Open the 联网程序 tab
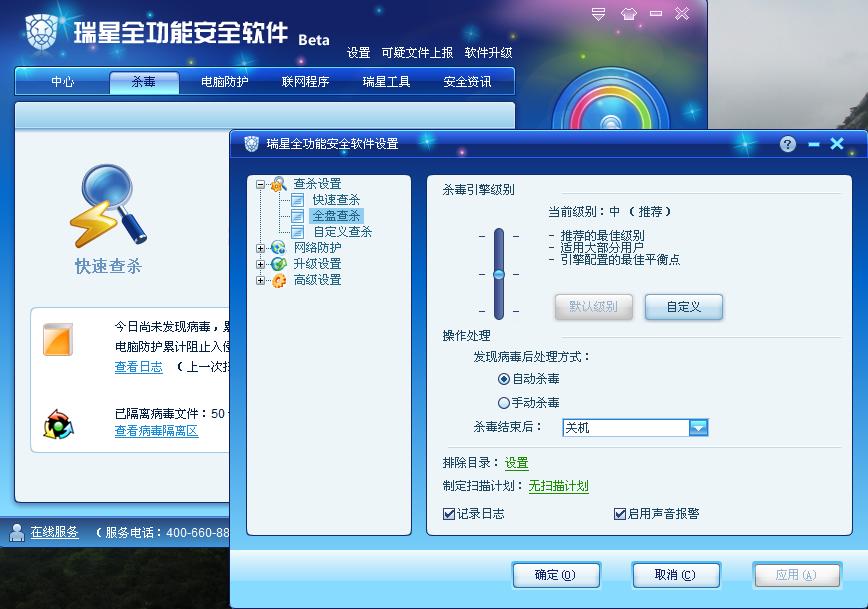 click(305, 82)
